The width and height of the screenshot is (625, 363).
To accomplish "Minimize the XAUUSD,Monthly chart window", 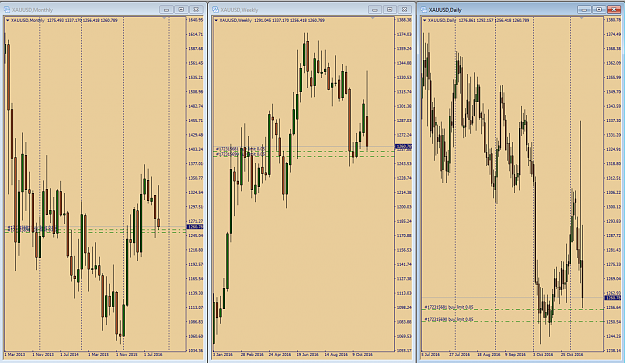I will (x=166, y=10).
